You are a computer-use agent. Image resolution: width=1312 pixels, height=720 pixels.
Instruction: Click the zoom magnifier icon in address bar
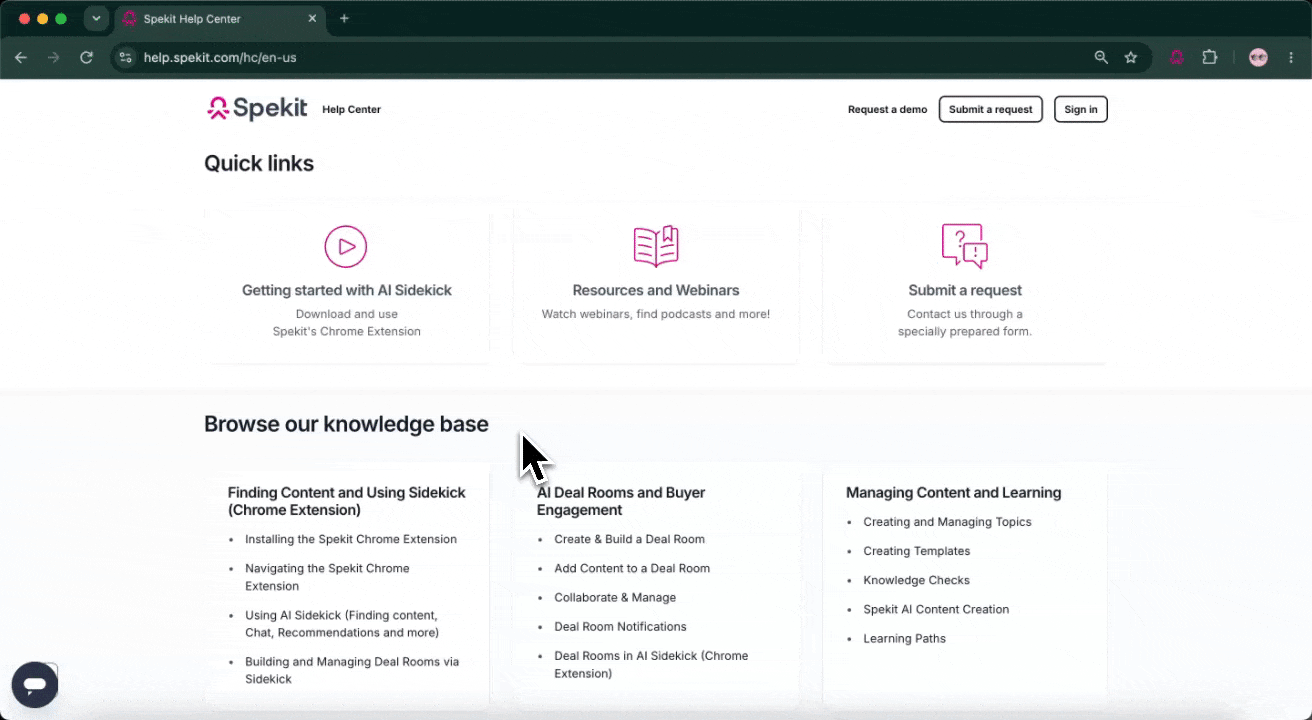(x=1101, y=57)
